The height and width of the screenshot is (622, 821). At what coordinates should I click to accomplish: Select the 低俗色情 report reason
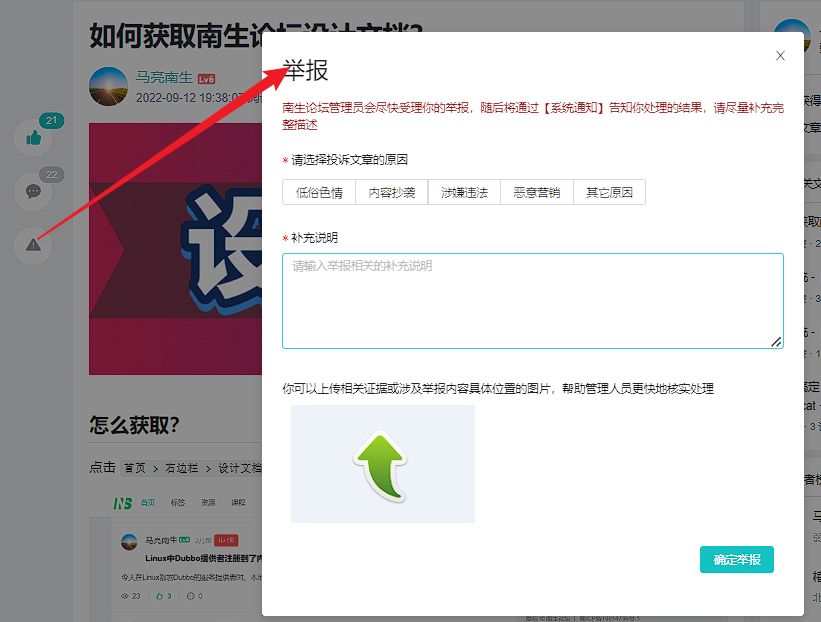(320, 191)
